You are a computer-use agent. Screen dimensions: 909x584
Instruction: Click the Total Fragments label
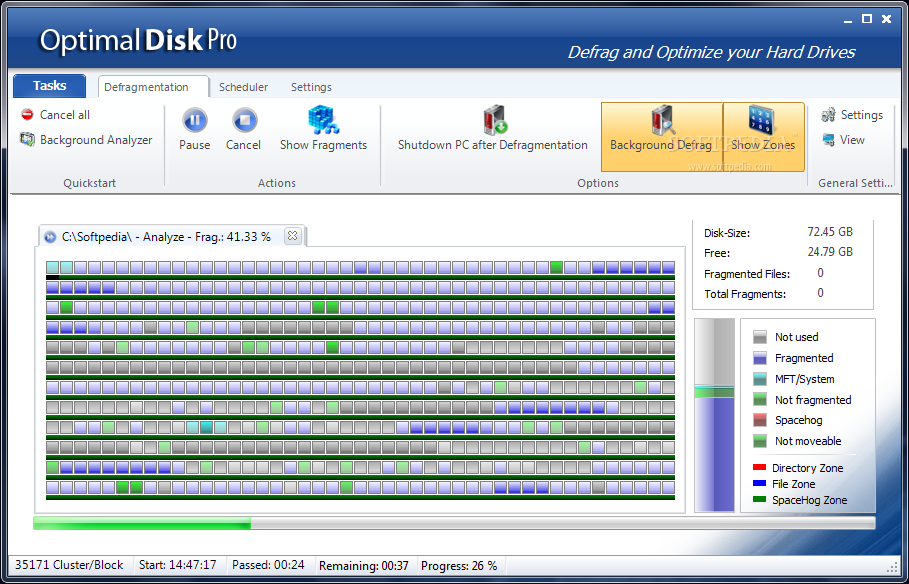coord(745,294)
